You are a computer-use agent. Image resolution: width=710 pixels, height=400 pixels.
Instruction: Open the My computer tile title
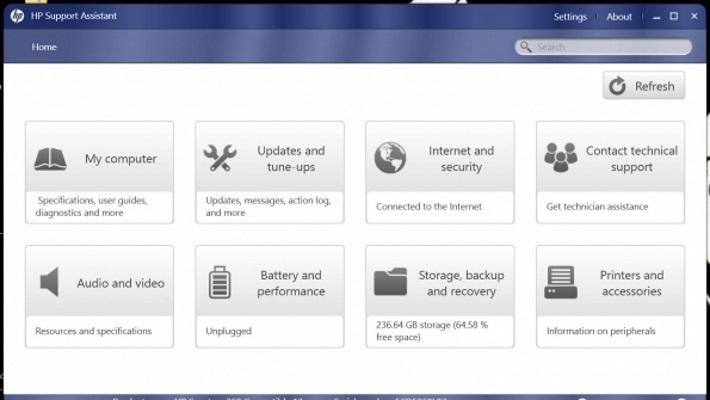click(121, 159)
